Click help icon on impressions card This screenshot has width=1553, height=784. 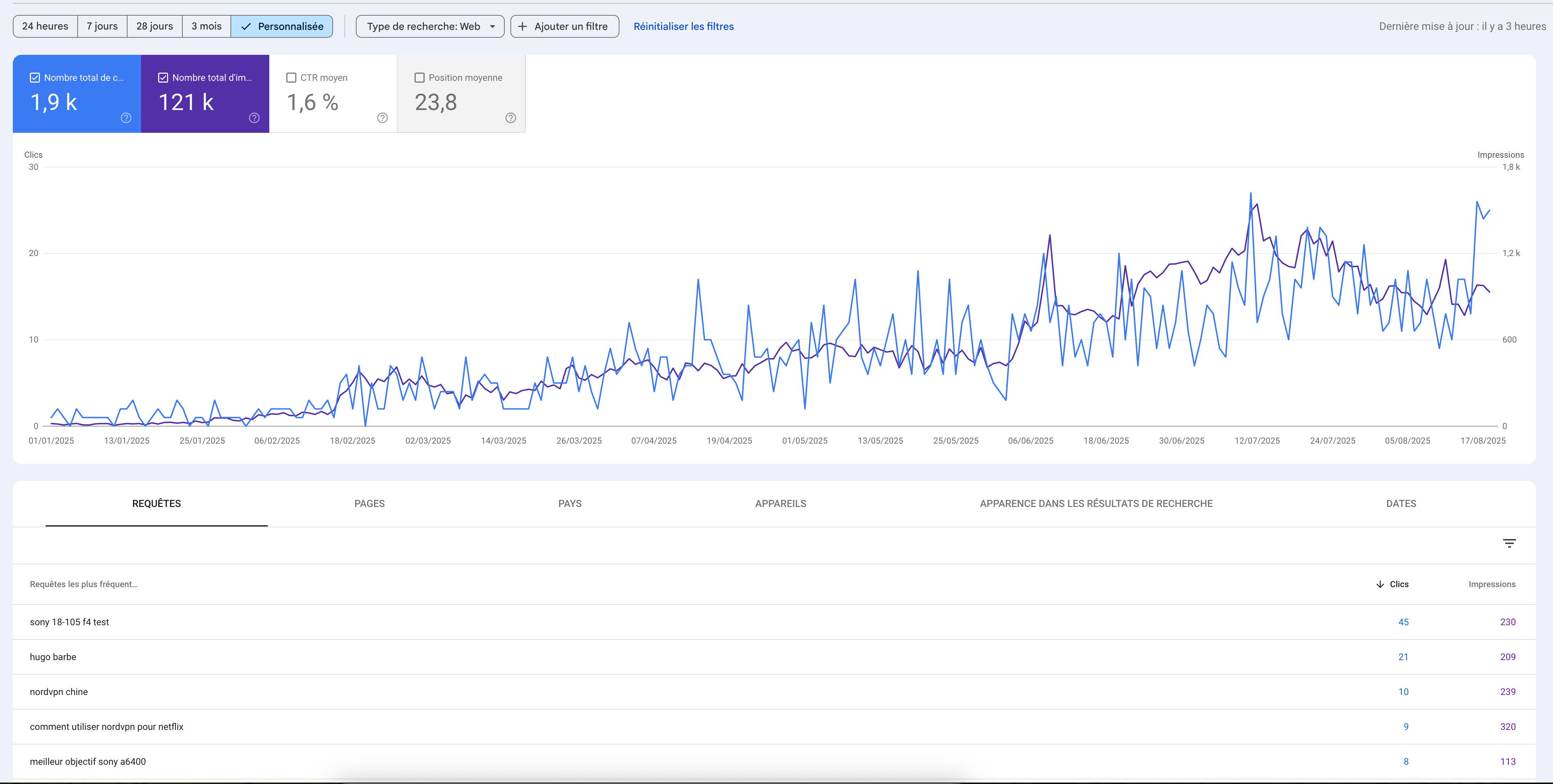254,118
